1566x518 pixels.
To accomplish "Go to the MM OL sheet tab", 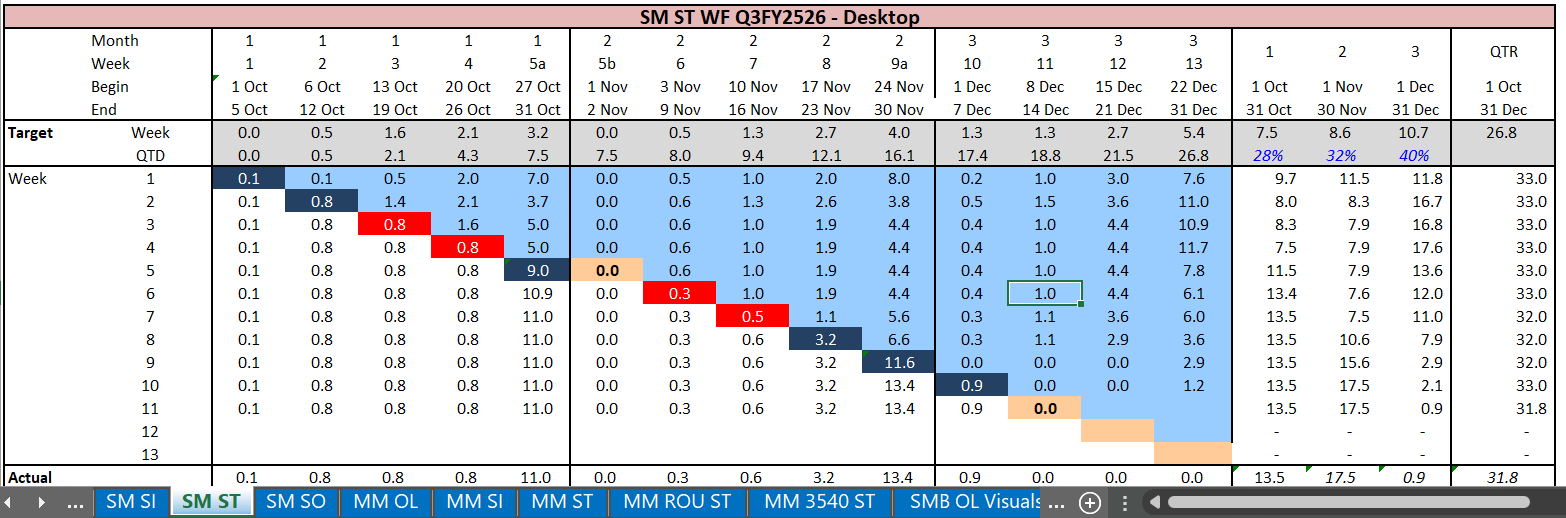I will 385,502.
